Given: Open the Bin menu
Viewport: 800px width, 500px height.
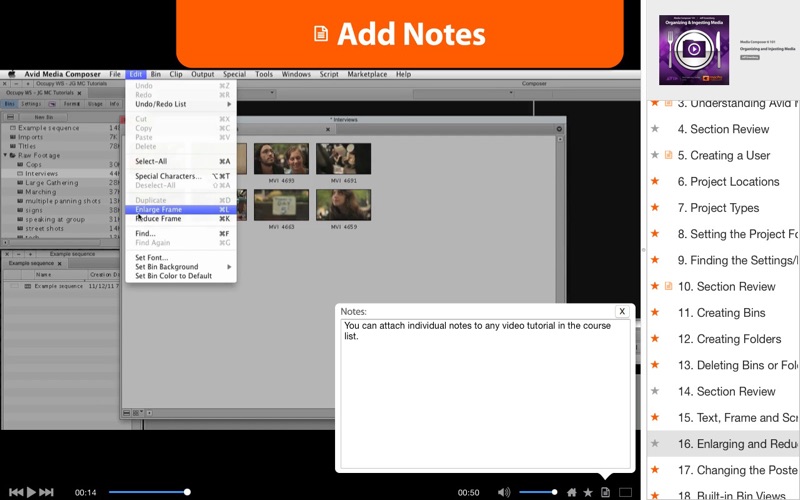Looking at the screenshot, I should click(156, 74).
